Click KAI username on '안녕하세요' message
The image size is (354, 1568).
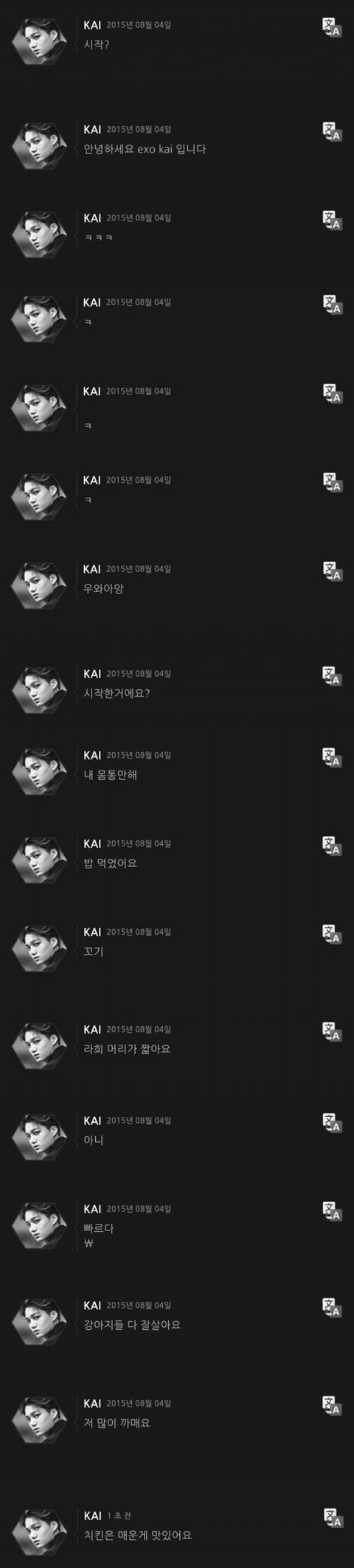pyautogui.click(x=92, y=130)
